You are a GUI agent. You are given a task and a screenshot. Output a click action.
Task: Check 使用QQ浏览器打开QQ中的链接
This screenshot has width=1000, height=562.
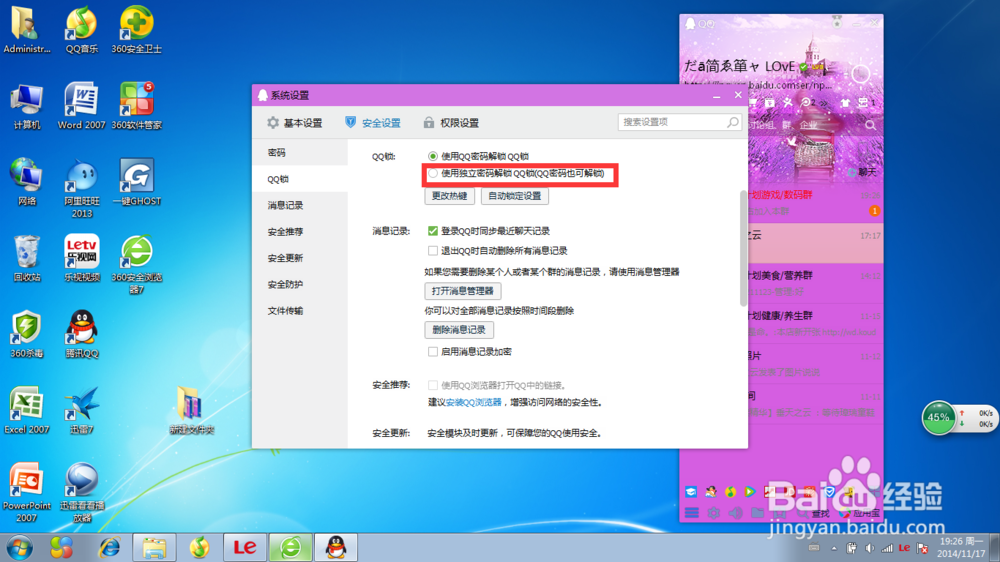tap(433, 385)
